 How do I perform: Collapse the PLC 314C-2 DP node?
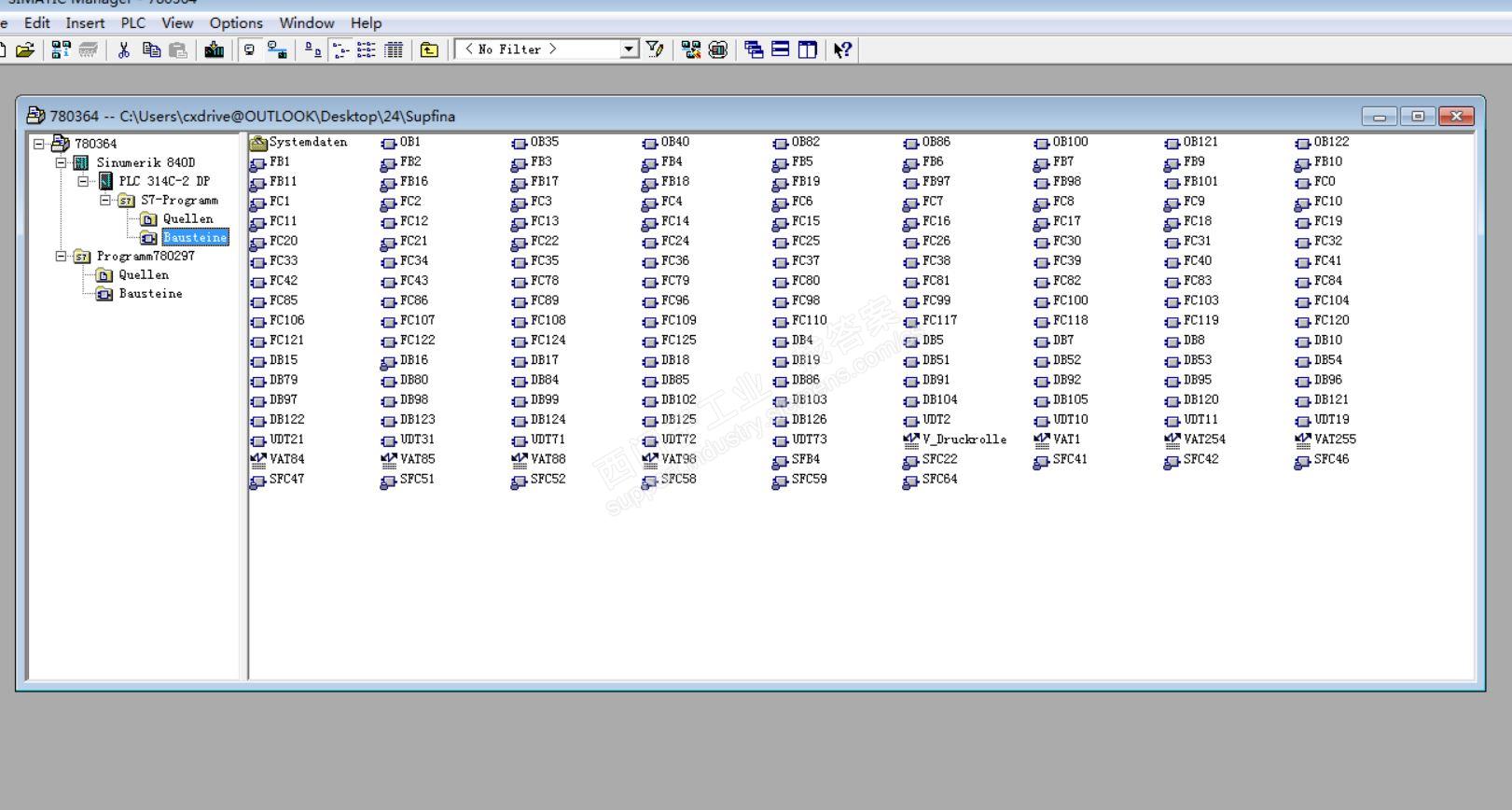(84, 181)
